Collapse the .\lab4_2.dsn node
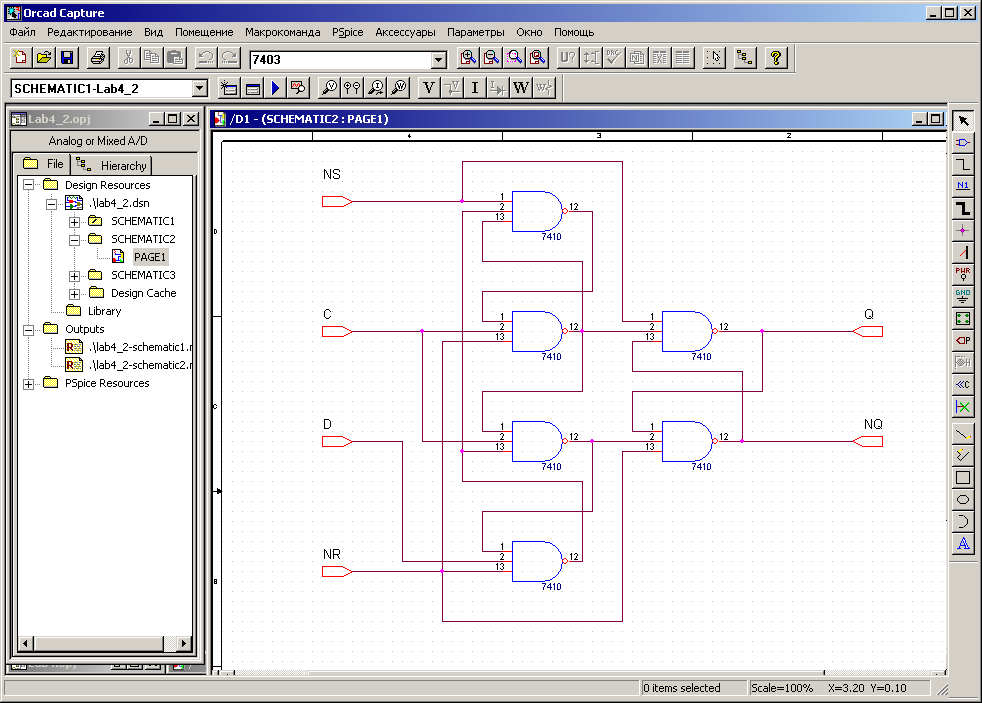Screen dimensions: 982x703 pos(51,203)
